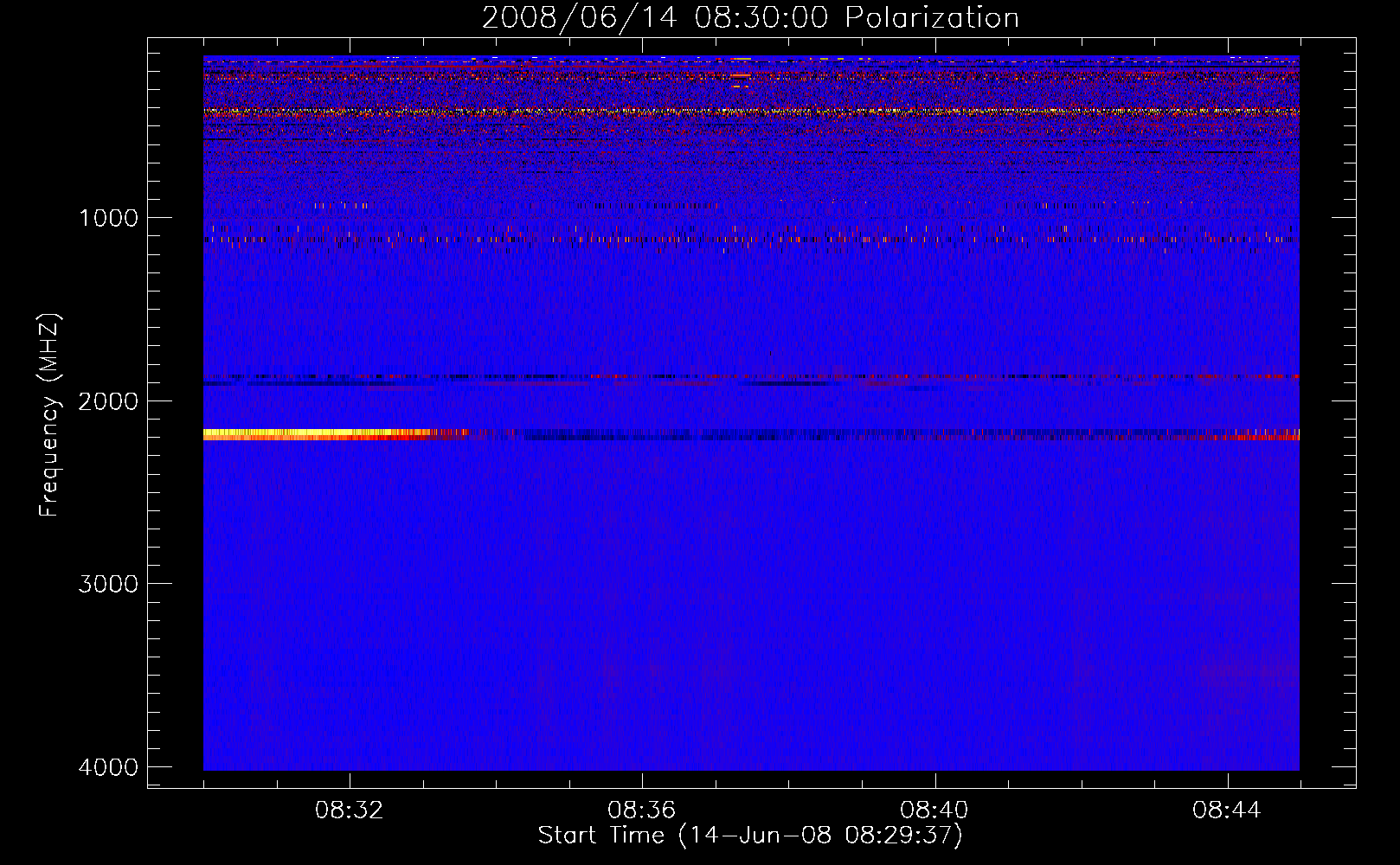The width and height of the screenshot is (1400, 865).
Task: Click the yellow-speckled band near 400 MHz
Action: click(x=751, y=112)
